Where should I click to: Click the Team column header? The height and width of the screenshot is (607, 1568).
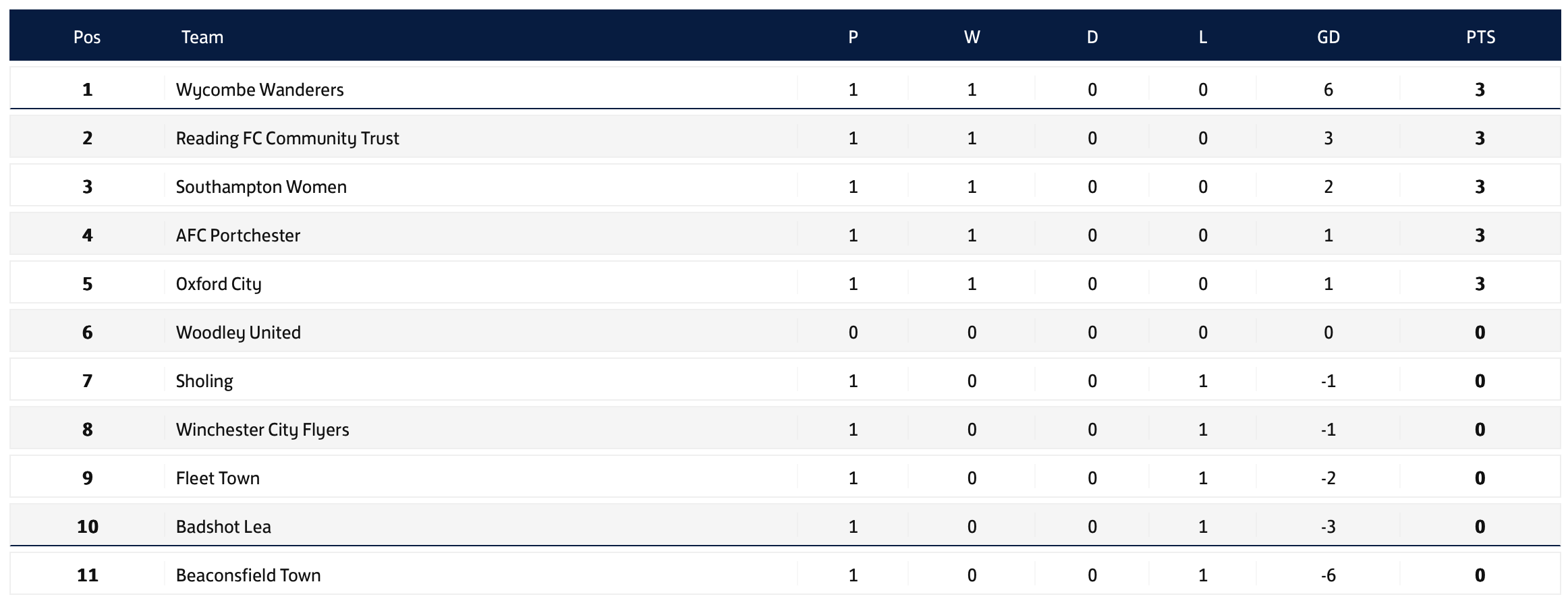[x=202, y=37]
